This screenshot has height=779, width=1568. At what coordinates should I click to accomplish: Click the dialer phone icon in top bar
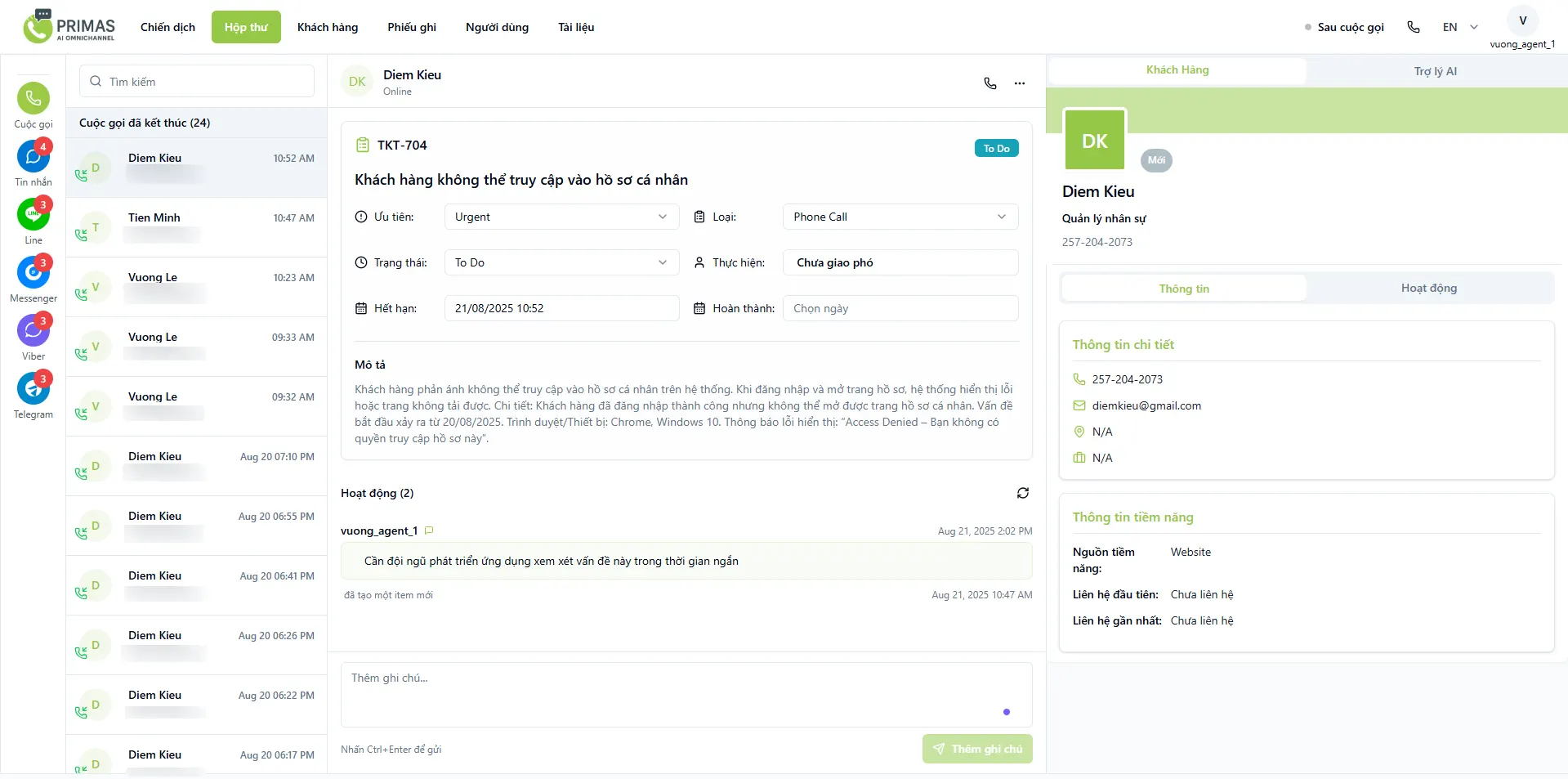click(x=1414, y=27)
